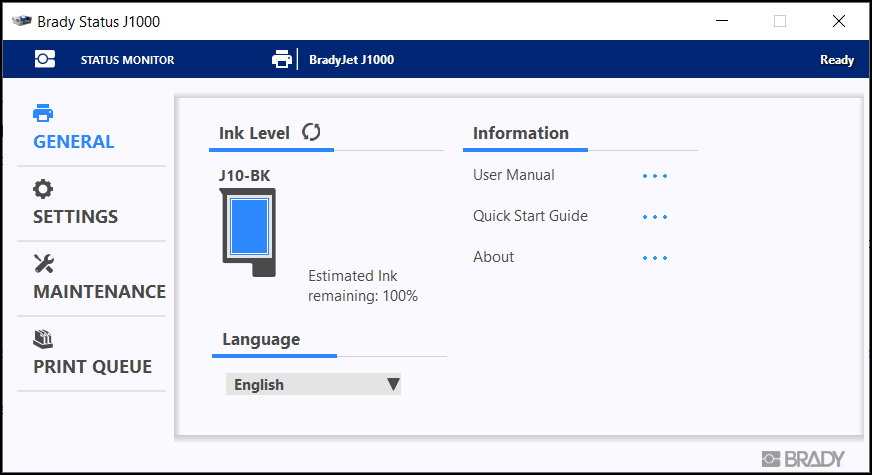
Task: Click the printer icon beside BradyJet J1000
Action: tap(281, 59)
